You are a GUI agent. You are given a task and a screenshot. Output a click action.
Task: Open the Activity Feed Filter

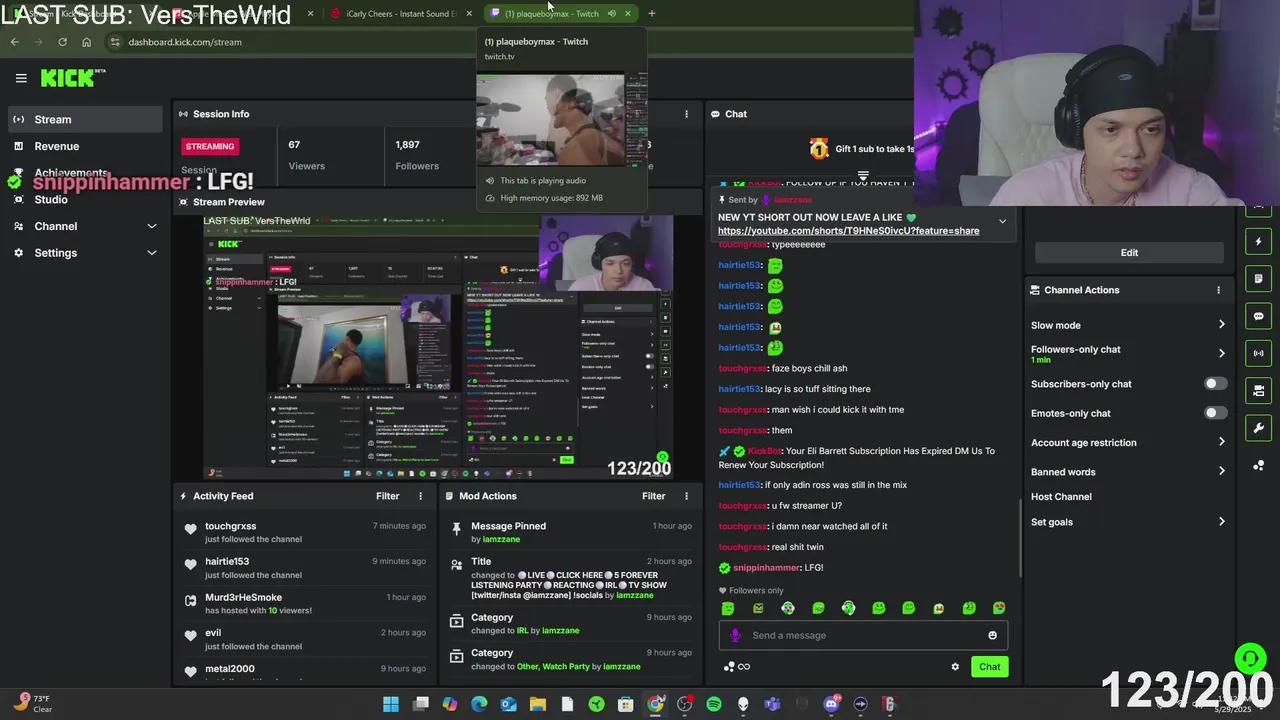click(x=387, y=496)
